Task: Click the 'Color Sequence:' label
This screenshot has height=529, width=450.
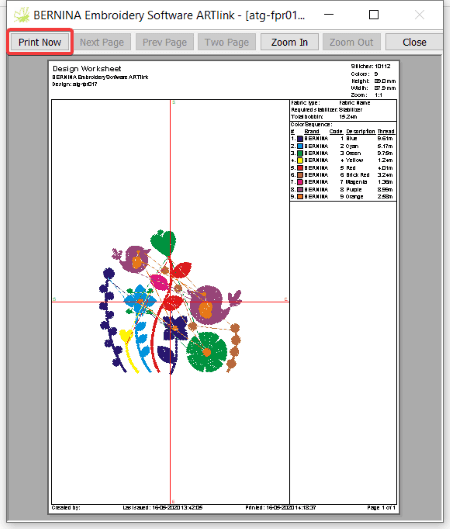Action: click(311, 124)
